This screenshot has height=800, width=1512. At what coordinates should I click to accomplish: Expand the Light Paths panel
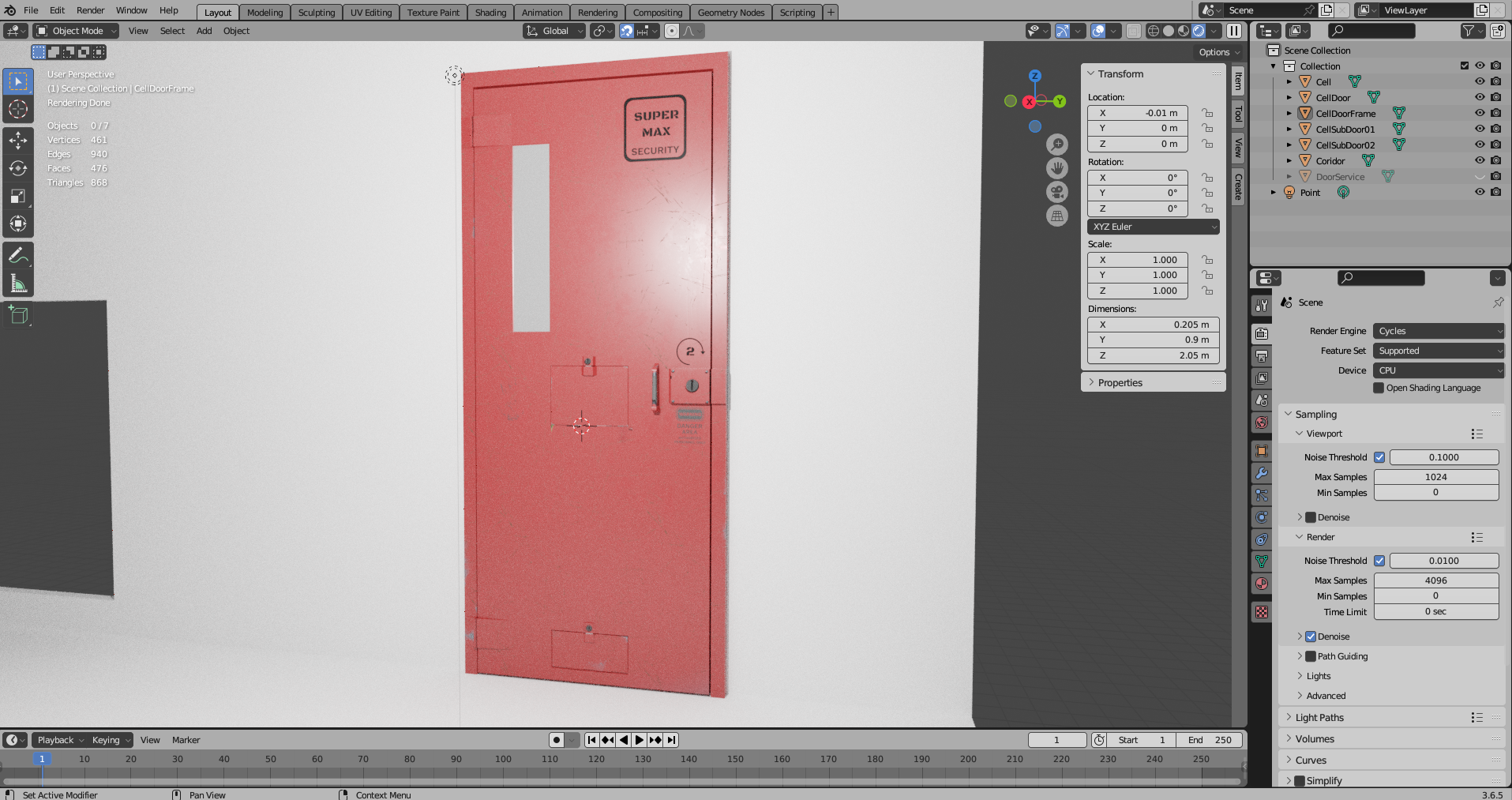point(1319,718)
